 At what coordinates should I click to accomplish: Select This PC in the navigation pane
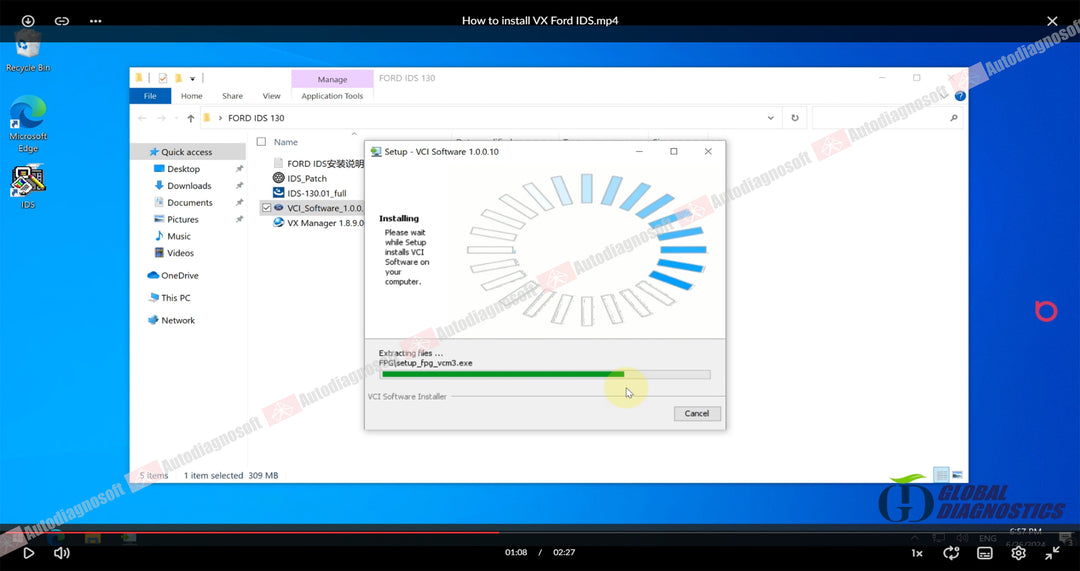(x=175, y=298)
